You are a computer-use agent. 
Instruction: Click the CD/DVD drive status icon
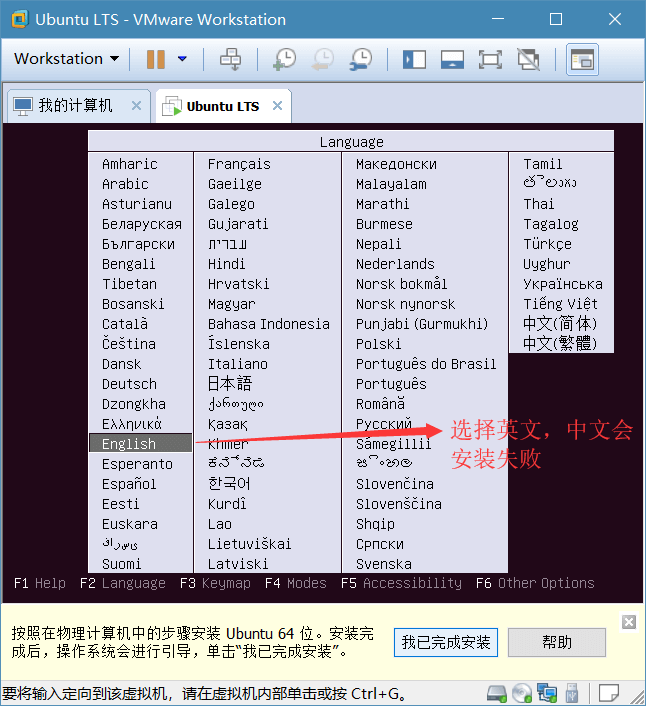coord(522,693)
